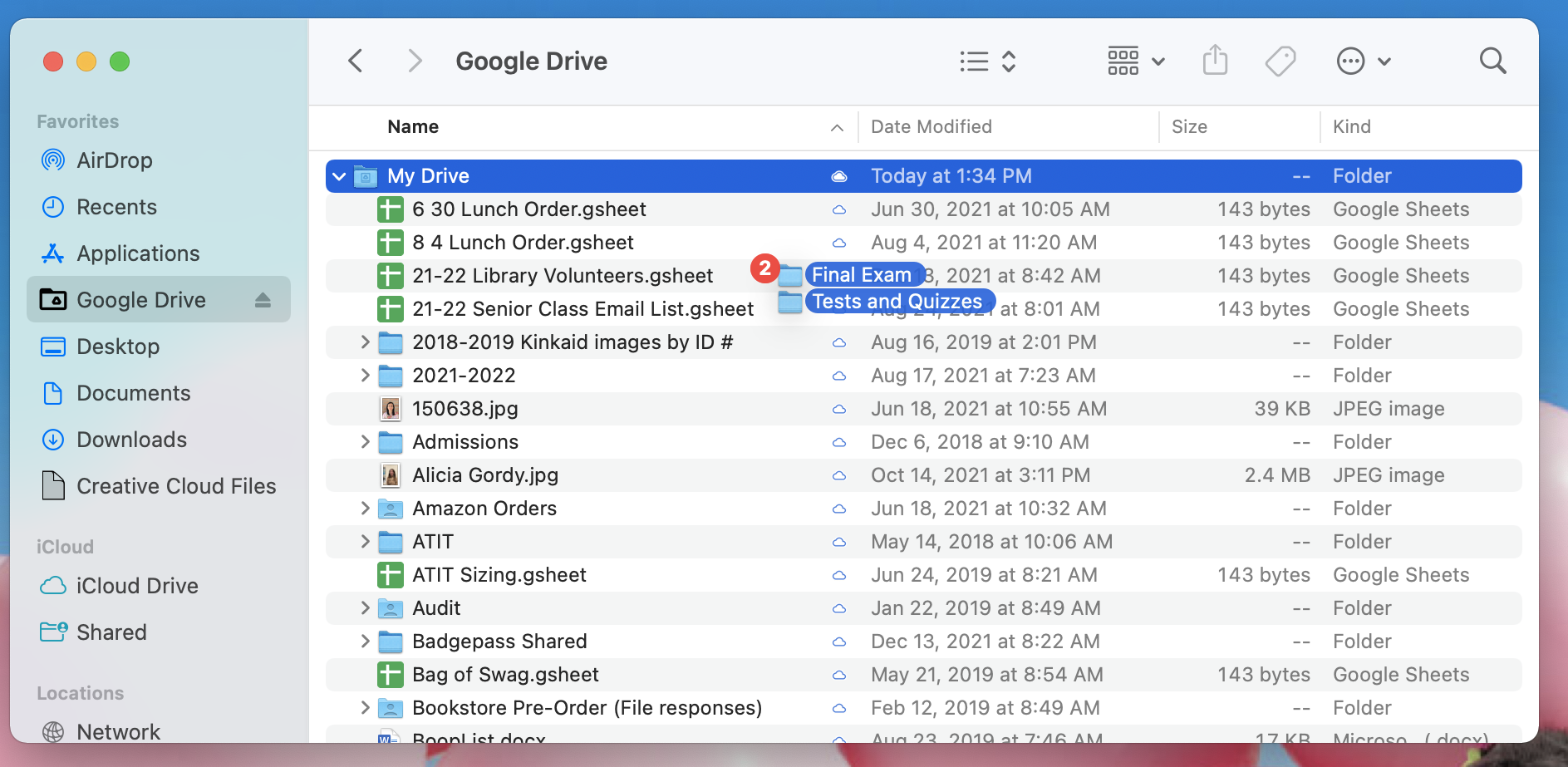
Task: Go back with the back arrow
Action: (356, 61)
